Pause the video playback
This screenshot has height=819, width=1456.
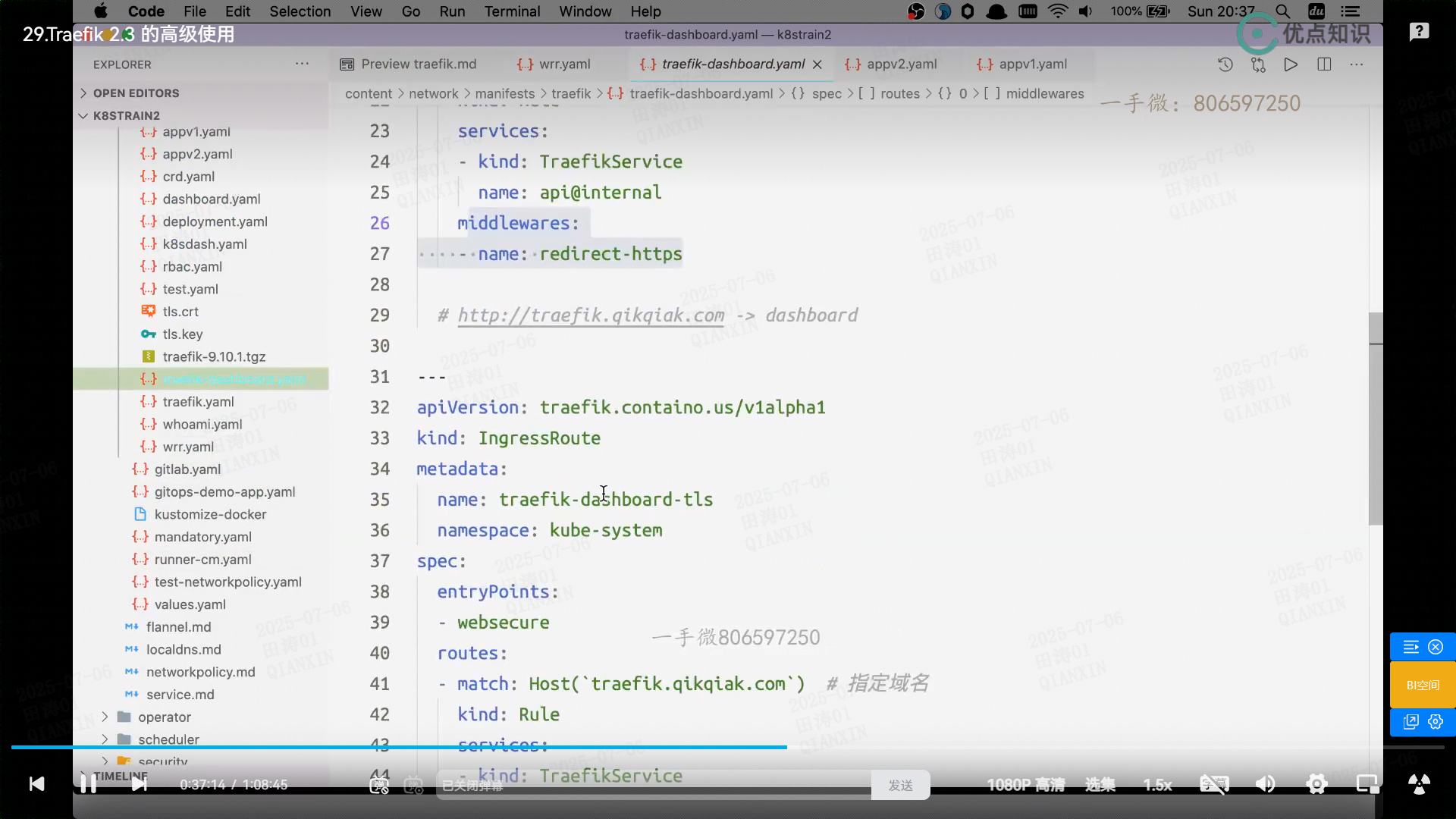point(88,784)
